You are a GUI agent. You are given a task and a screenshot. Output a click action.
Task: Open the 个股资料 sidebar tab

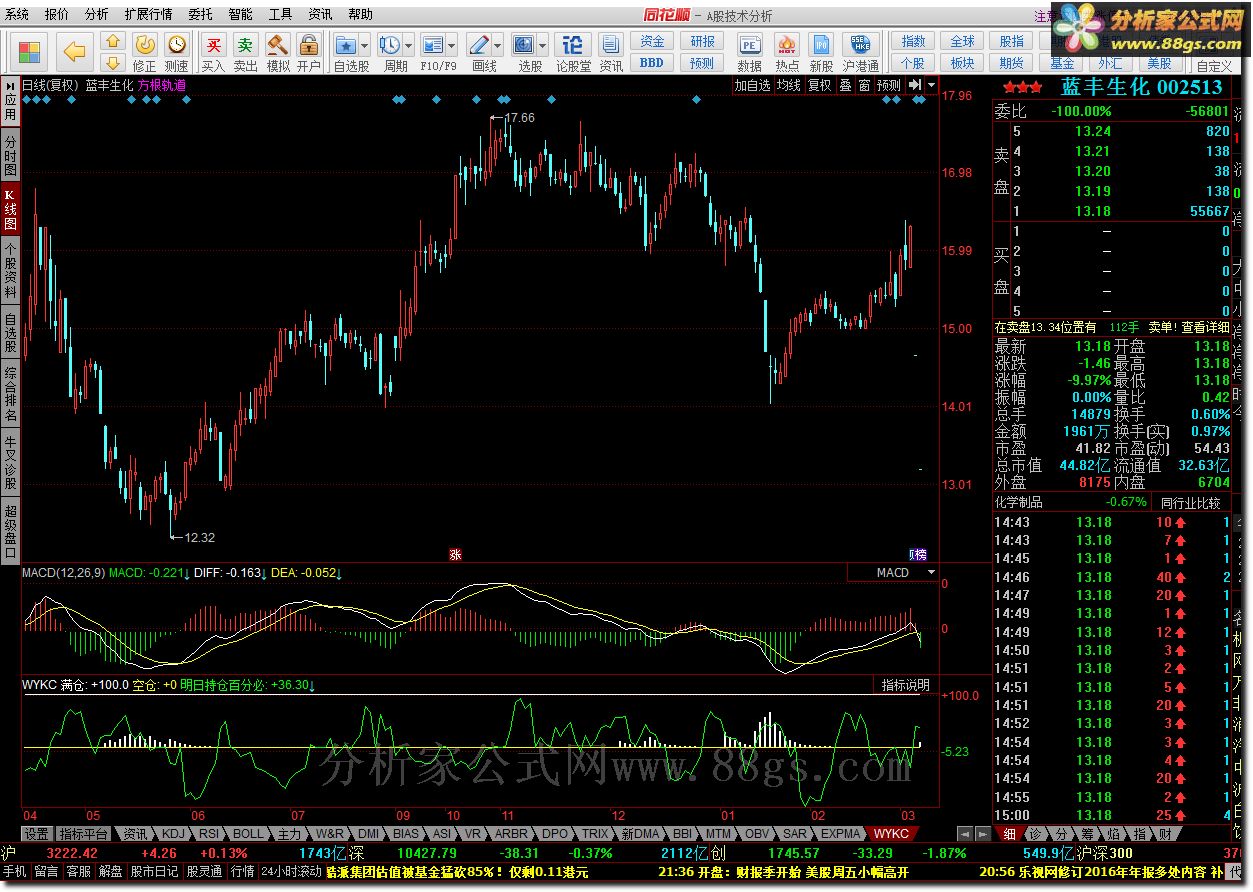pyautogui.click(x=10, y=270)
